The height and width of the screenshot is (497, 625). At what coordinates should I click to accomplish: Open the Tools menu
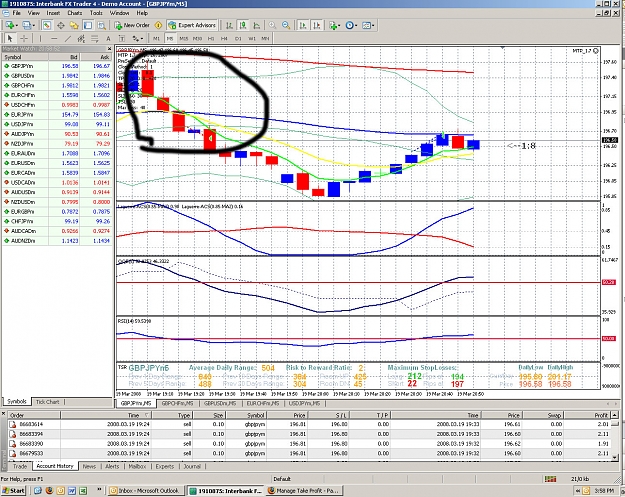[96, 13]
